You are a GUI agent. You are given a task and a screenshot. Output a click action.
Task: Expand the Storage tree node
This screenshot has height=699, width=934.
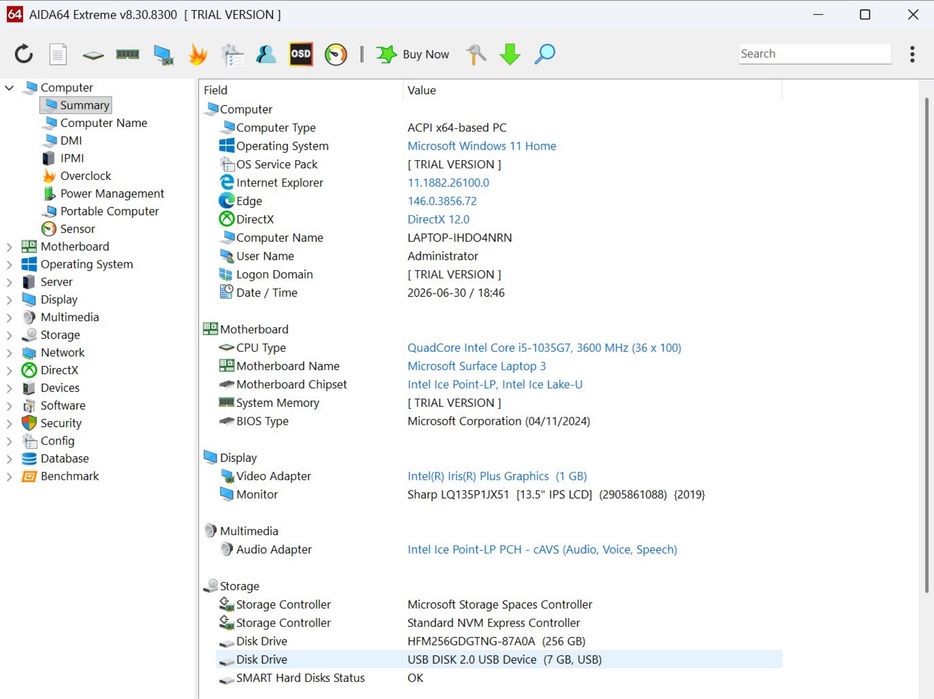point(9,335)
